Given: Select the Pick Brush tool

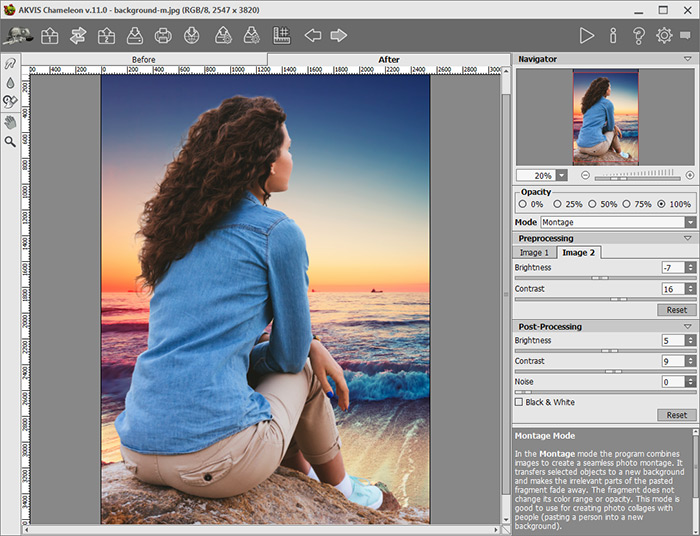Looking at the screenshot, I should [10, 63].
